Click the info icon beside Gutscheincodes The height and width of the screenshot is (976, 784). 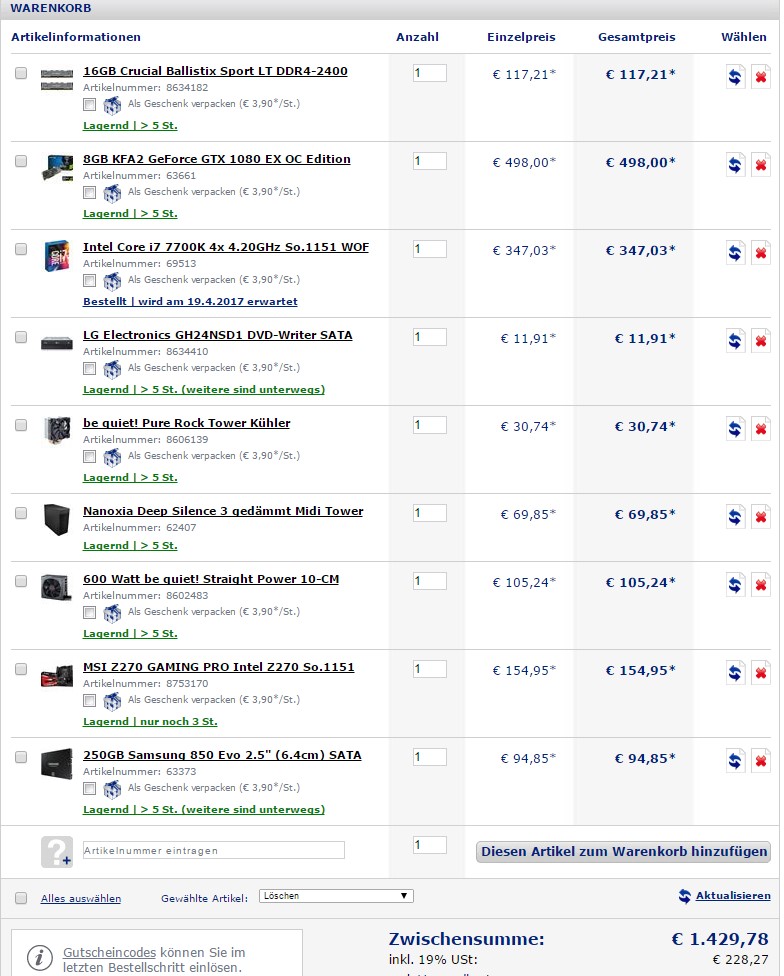click(x=40, y=956)
